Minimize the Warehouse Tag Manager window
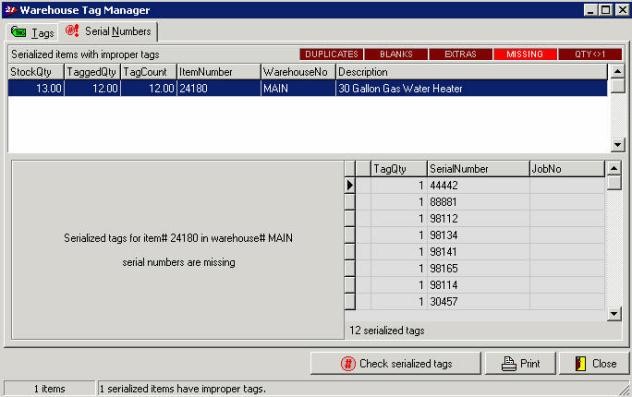Viewport: 632px width, 397px height. pos(590,10)
